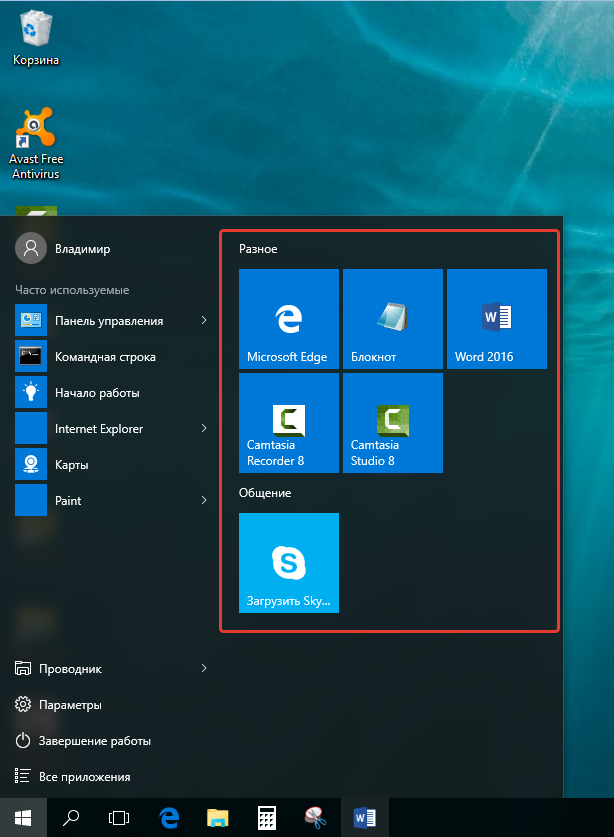
Task: Switch to Word on the taskbar
Action: click(365, 817)
